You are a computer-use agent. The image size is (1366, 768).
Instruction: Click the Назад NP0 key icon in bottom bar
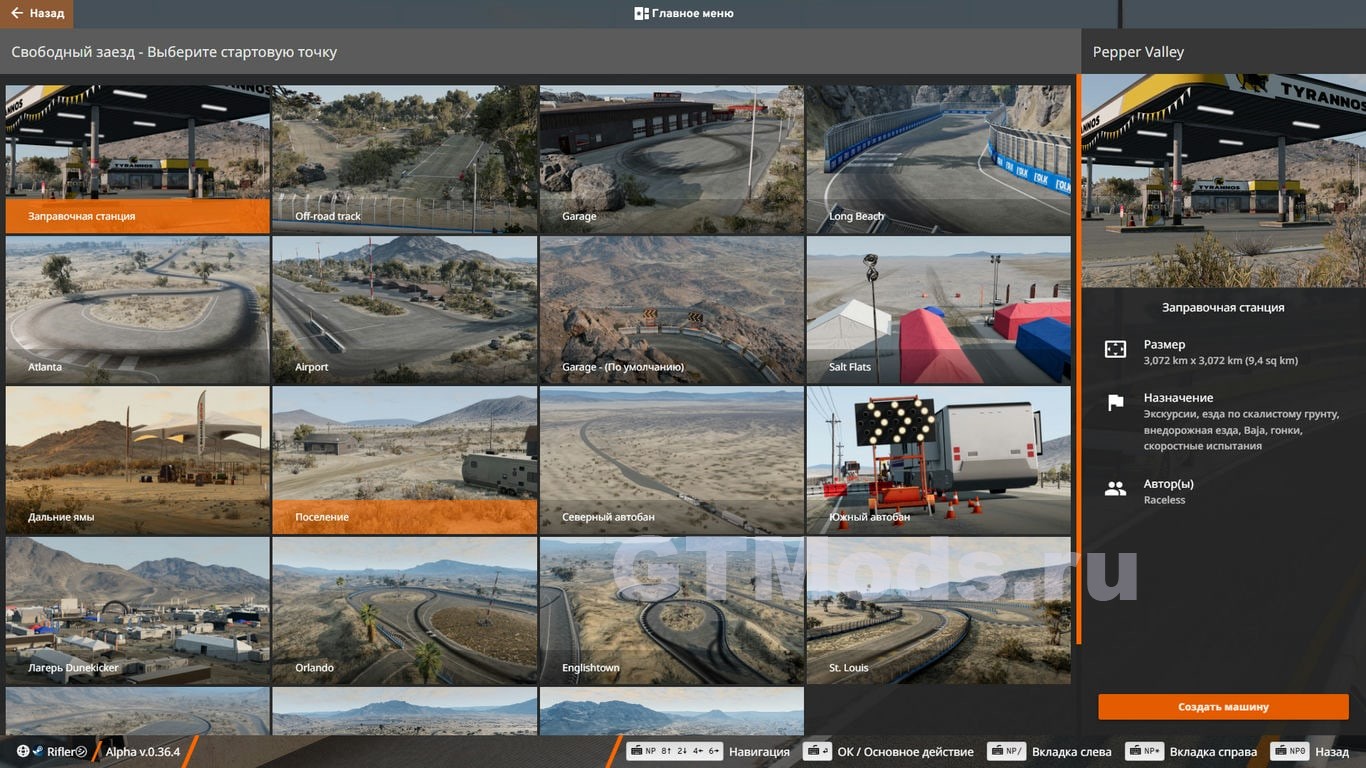tap(1290, 751)
